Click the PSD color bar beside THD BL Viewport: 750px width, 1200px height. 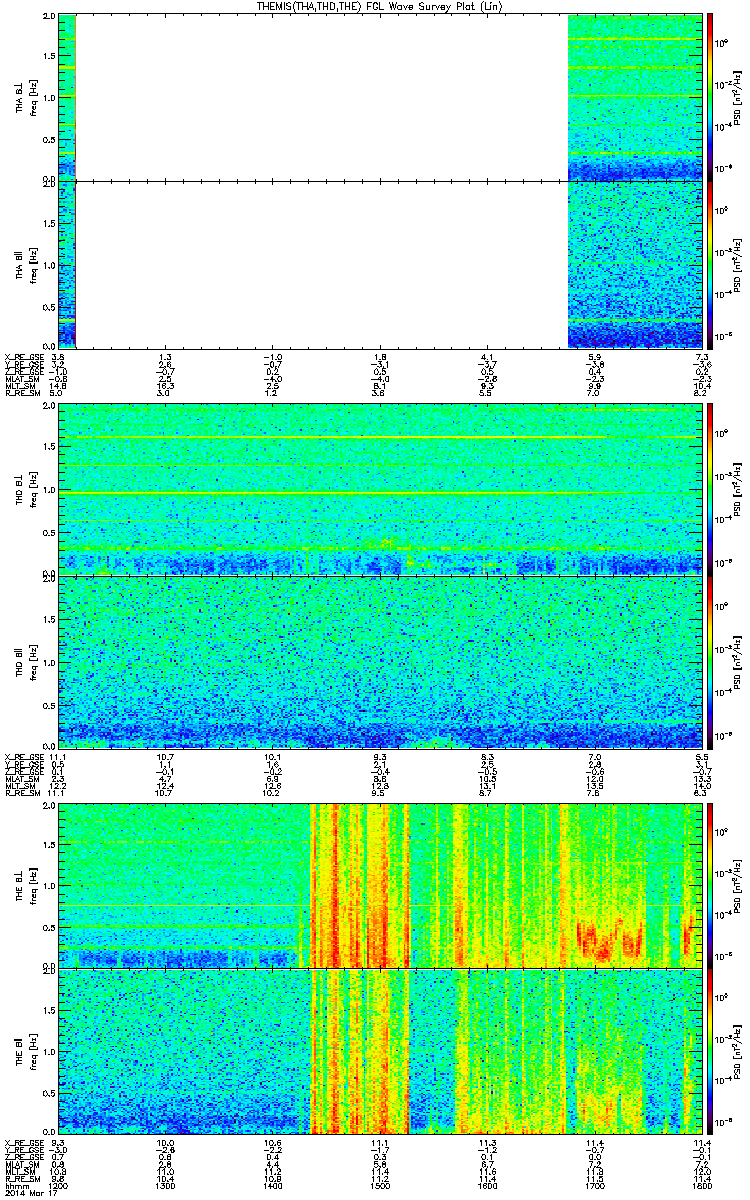[712, 491]
